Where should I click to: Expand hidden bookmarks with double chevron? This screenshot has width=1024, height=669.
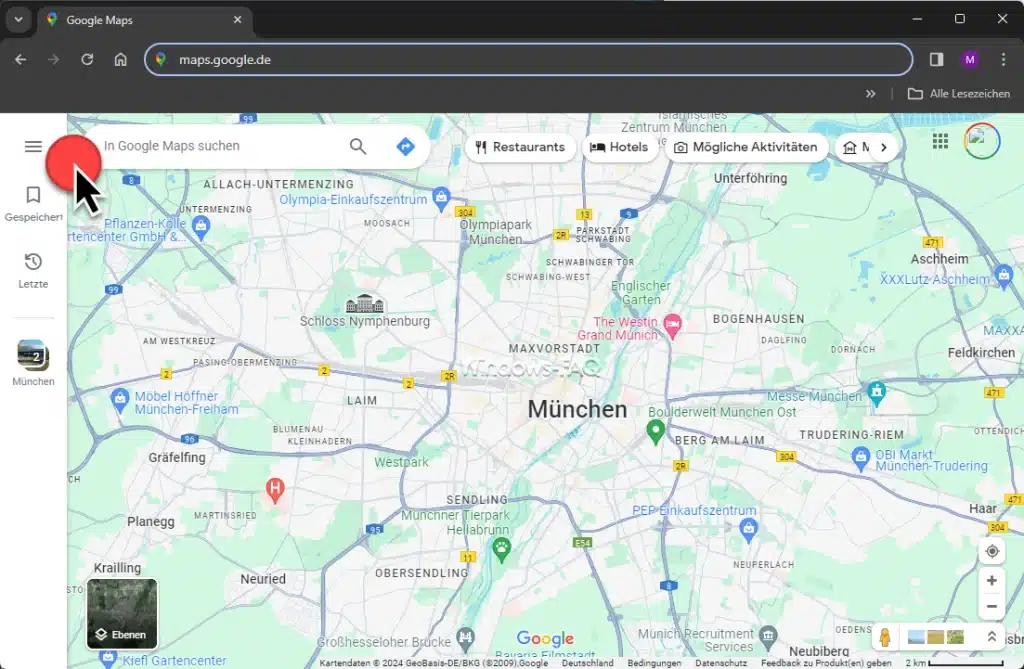870,93
